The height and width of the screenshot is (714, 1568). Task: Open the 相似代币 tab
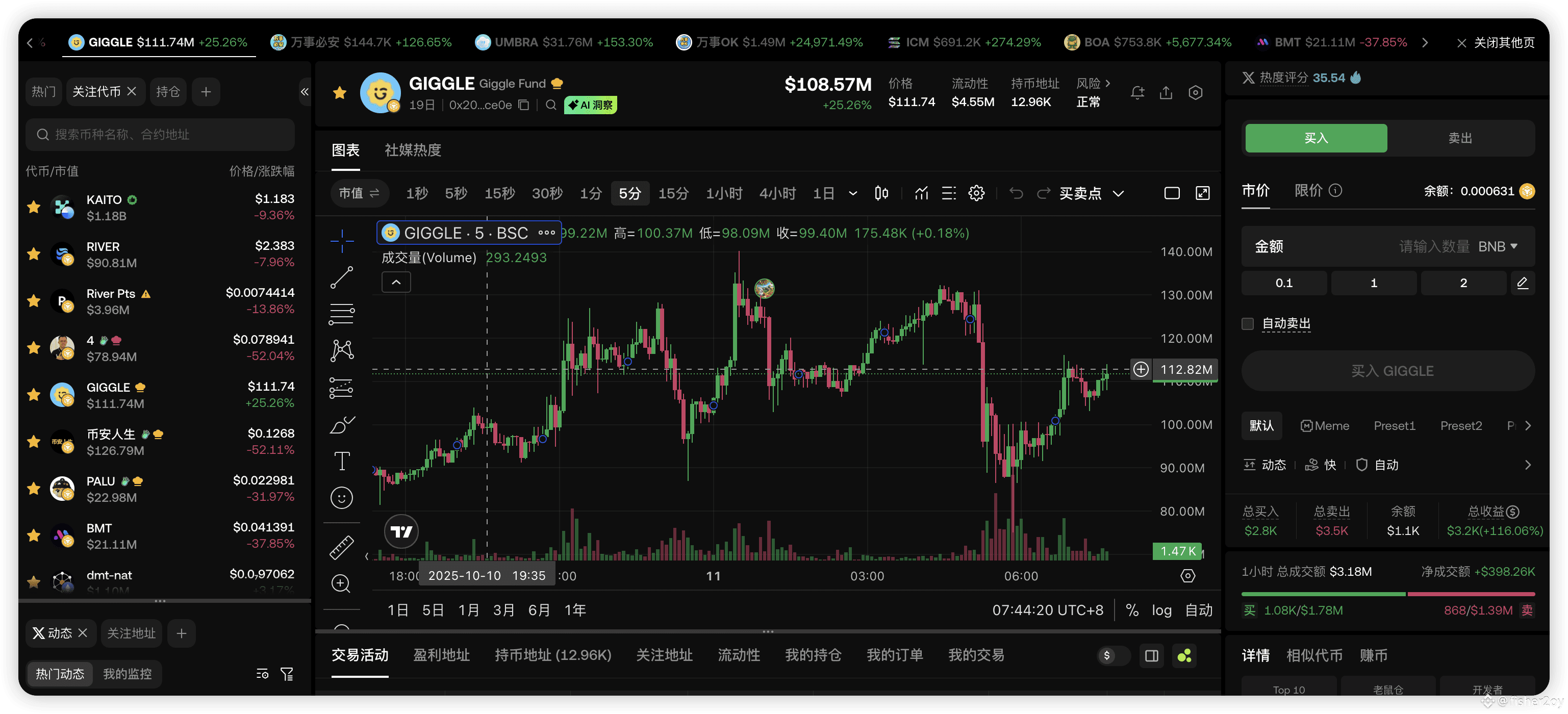1314,655
